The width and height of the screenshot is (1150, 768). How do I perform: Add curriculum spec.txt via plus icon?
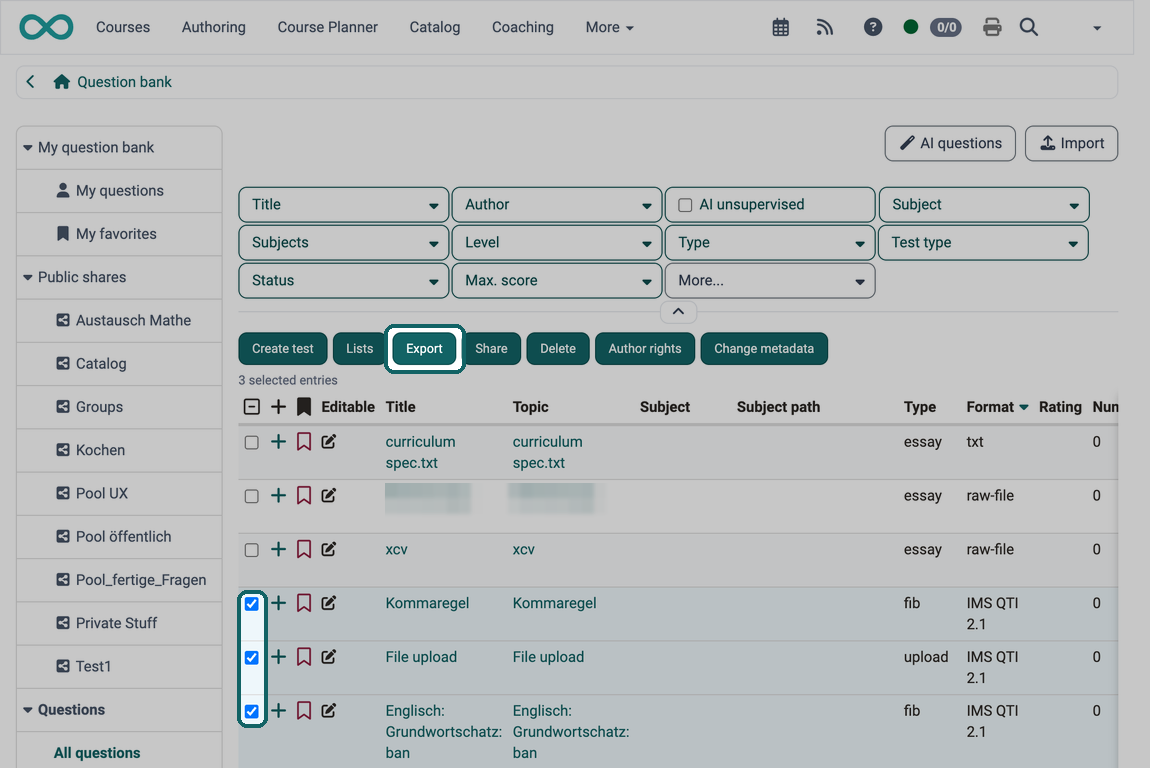(x=278, y=442)
